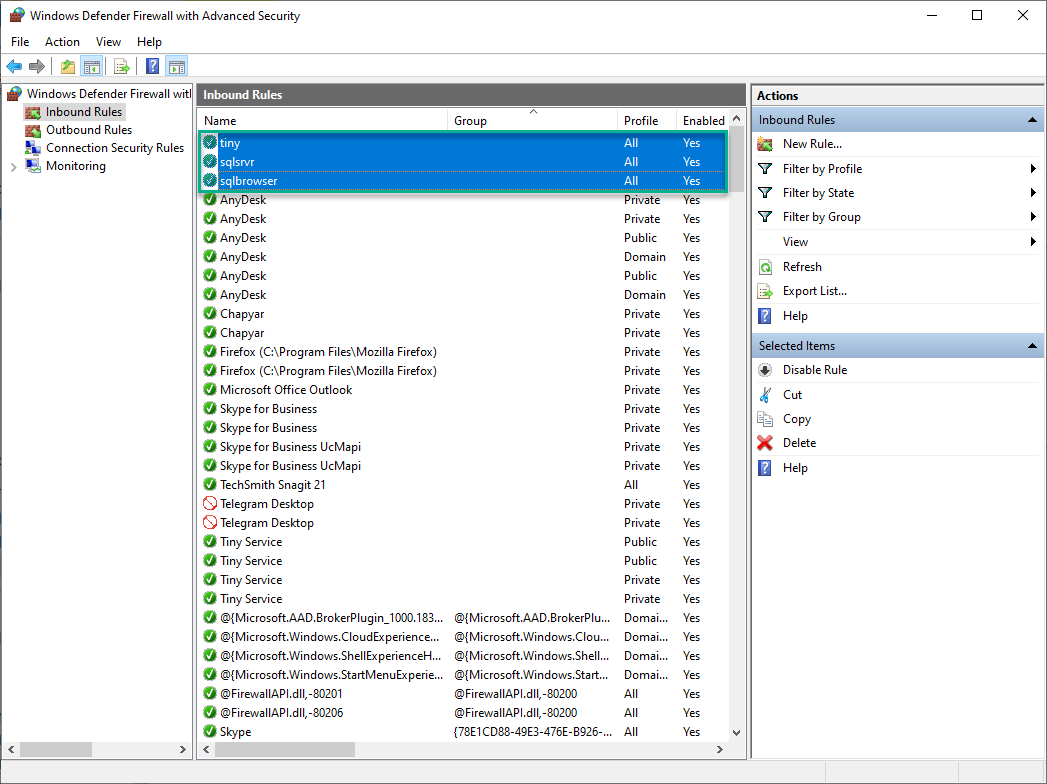Open Help under Selected Items
The image size is (1047, 784).
click(x=795, y=467)
